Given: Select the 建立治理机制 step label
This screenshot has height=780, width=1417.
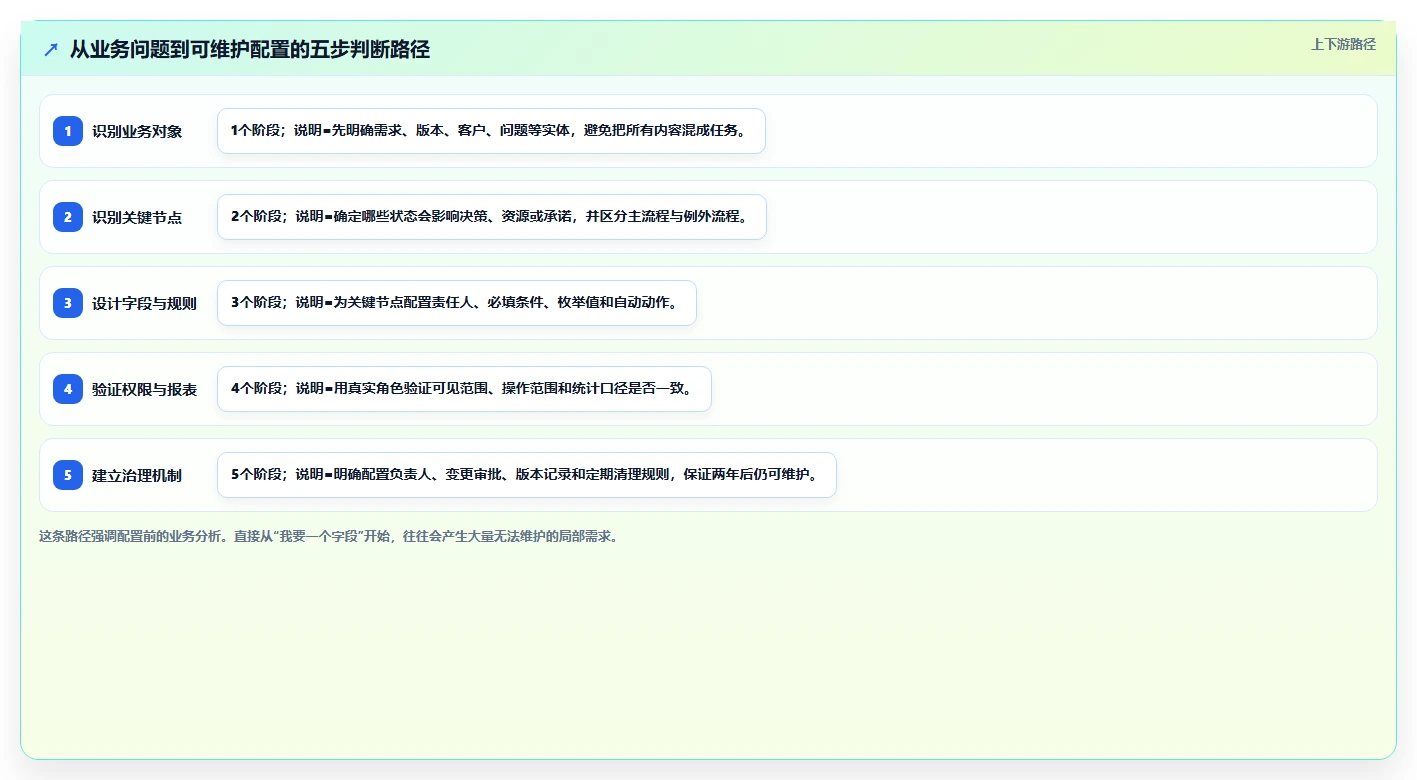Looking at the screenshot, I should point(137,475).
